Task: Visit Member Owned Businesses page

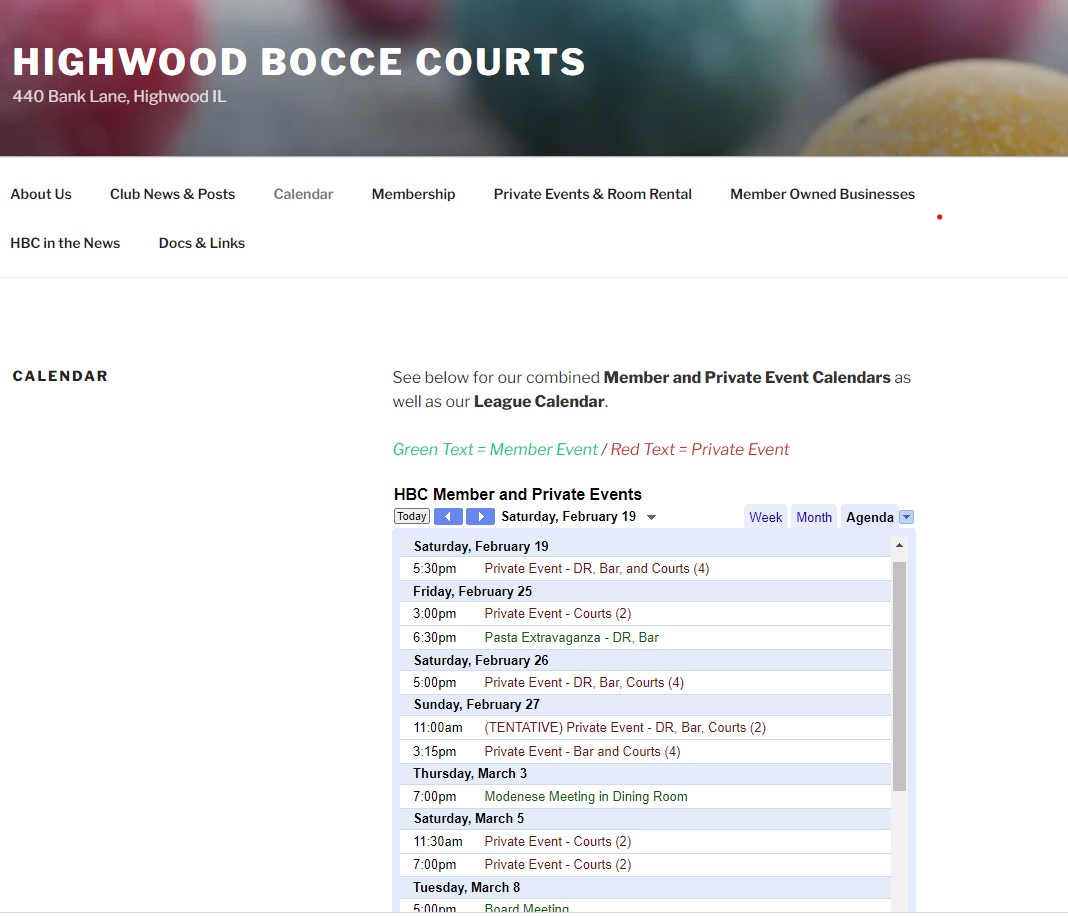Action: tap(822, 194)
